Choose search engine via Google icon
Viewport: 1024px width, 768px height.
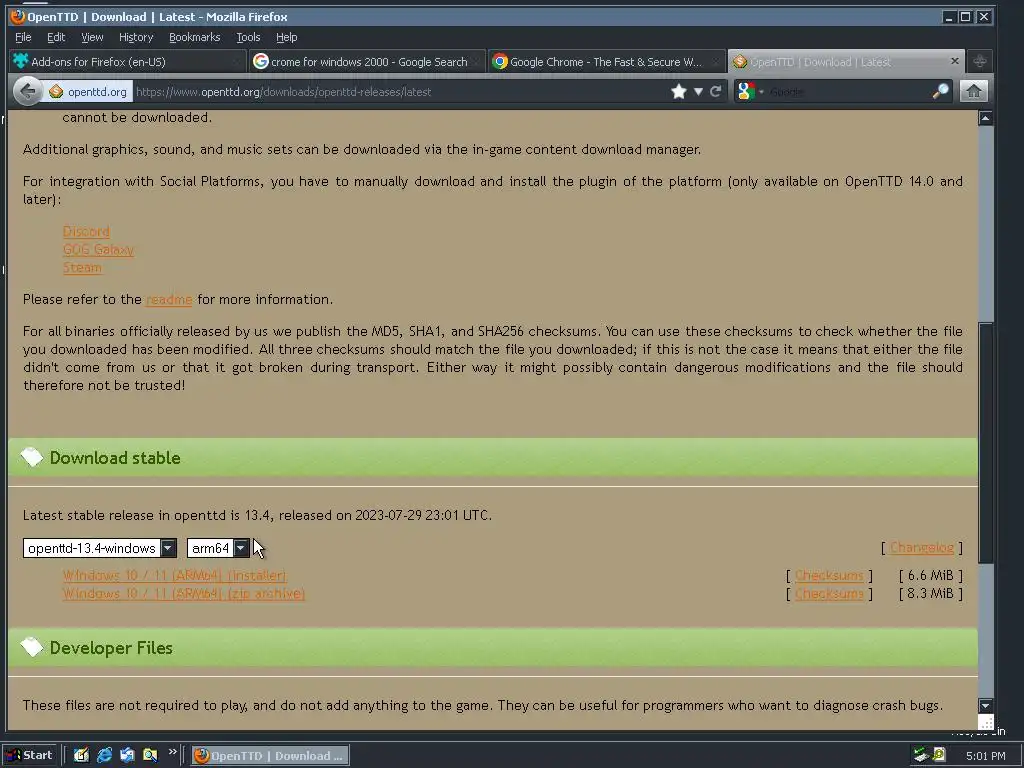pos(746,91)
